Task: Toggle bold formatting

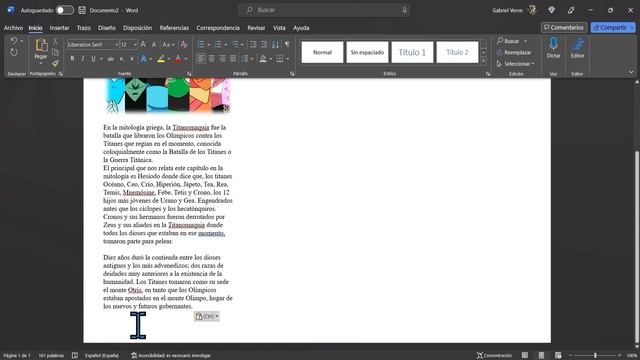Action: [x=72, y=59]
